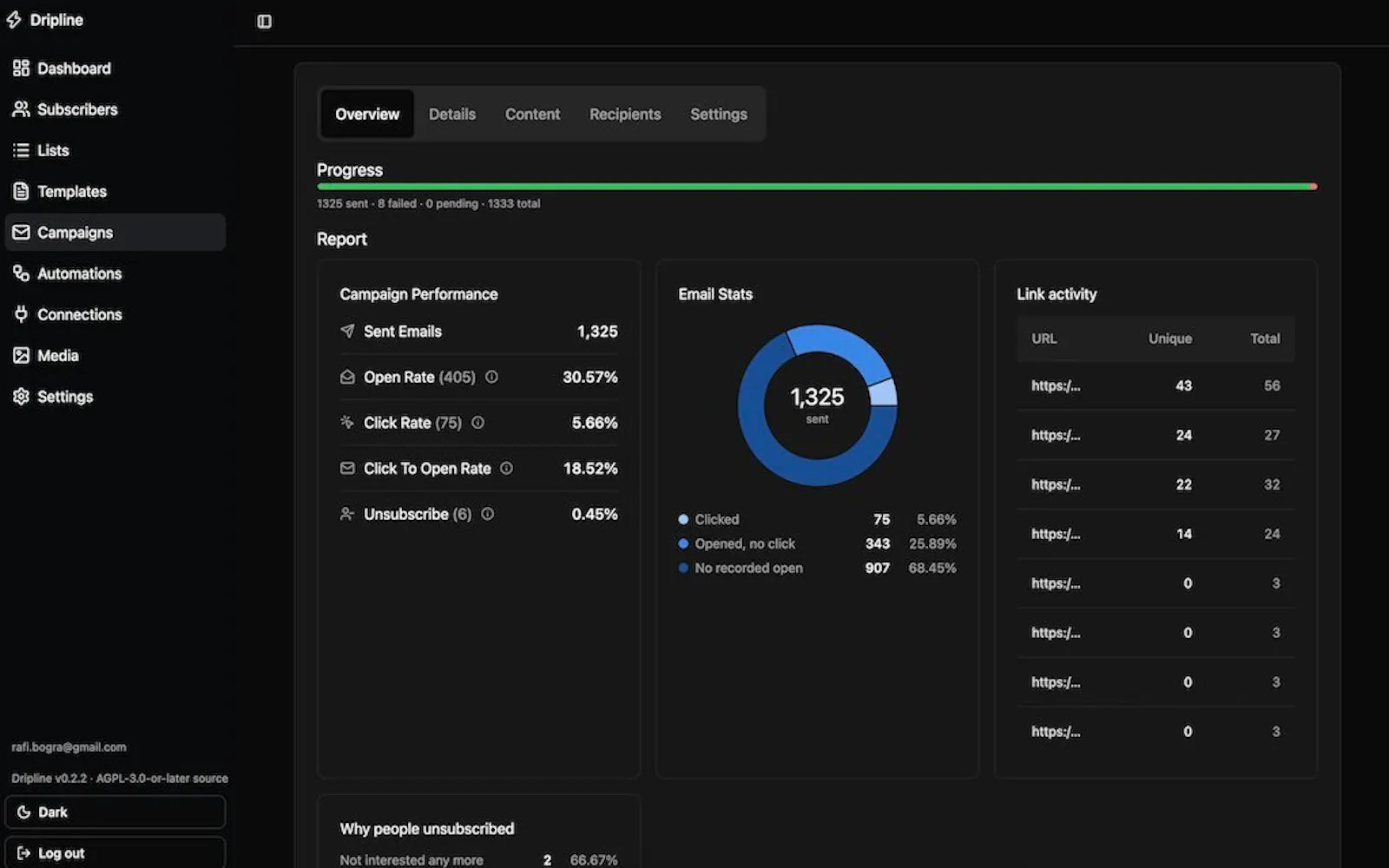Toggle the sidebar collapse icon

(265, 21)
